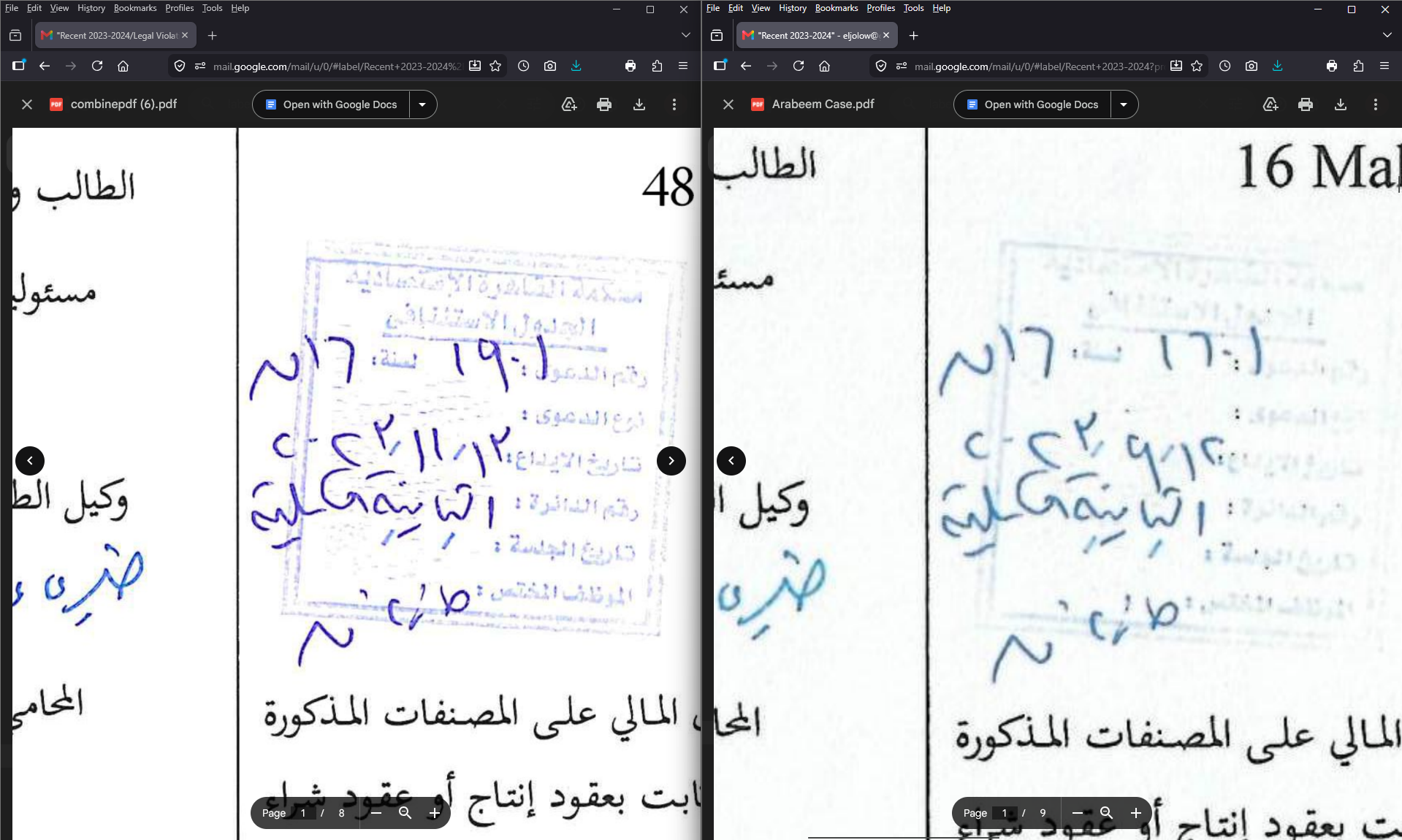
Task: Click the list all tabs chevron in right window
Action: (x=1387, y=35)
